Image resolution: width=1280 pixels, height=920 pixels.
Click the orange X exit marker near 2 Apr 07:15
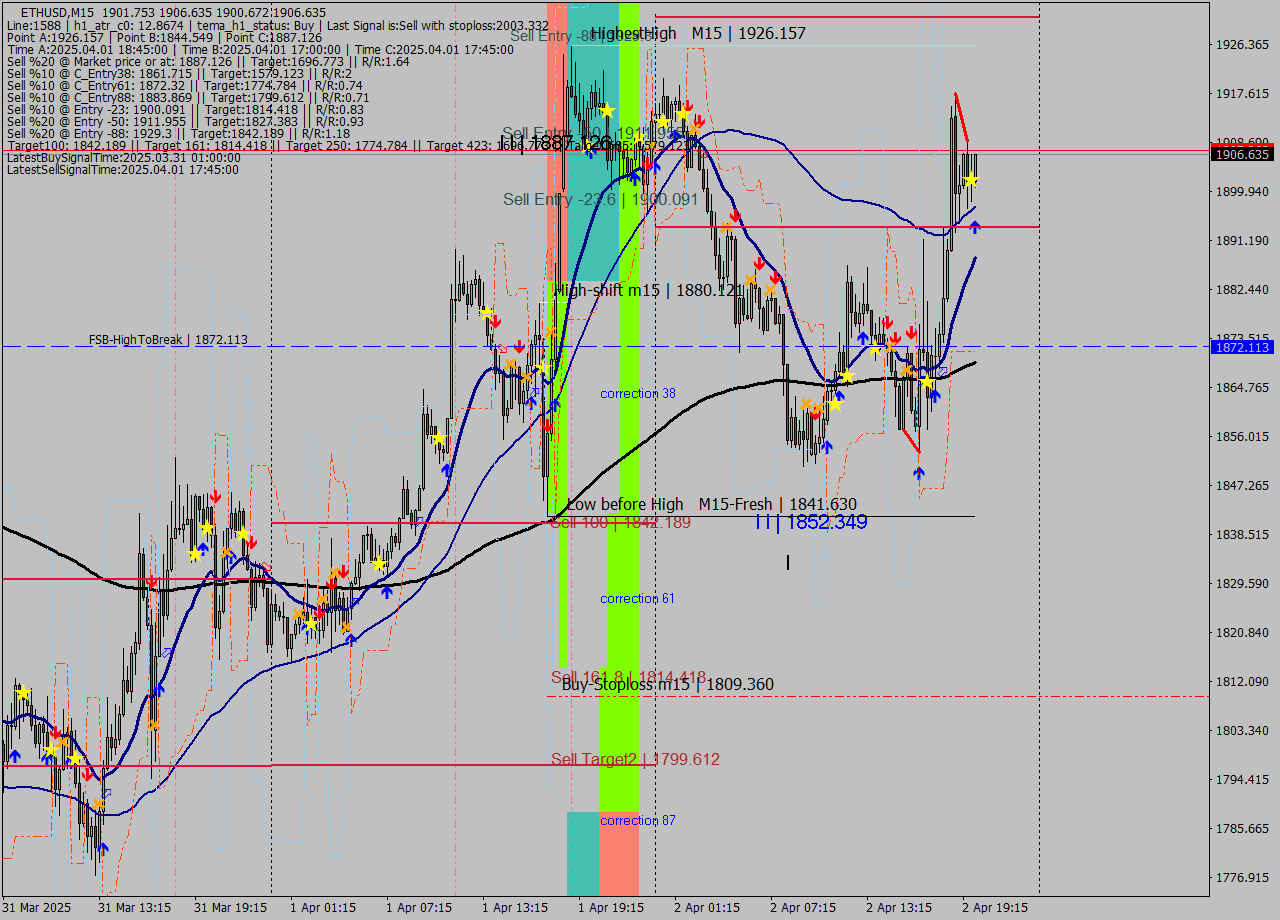(806, 404)
